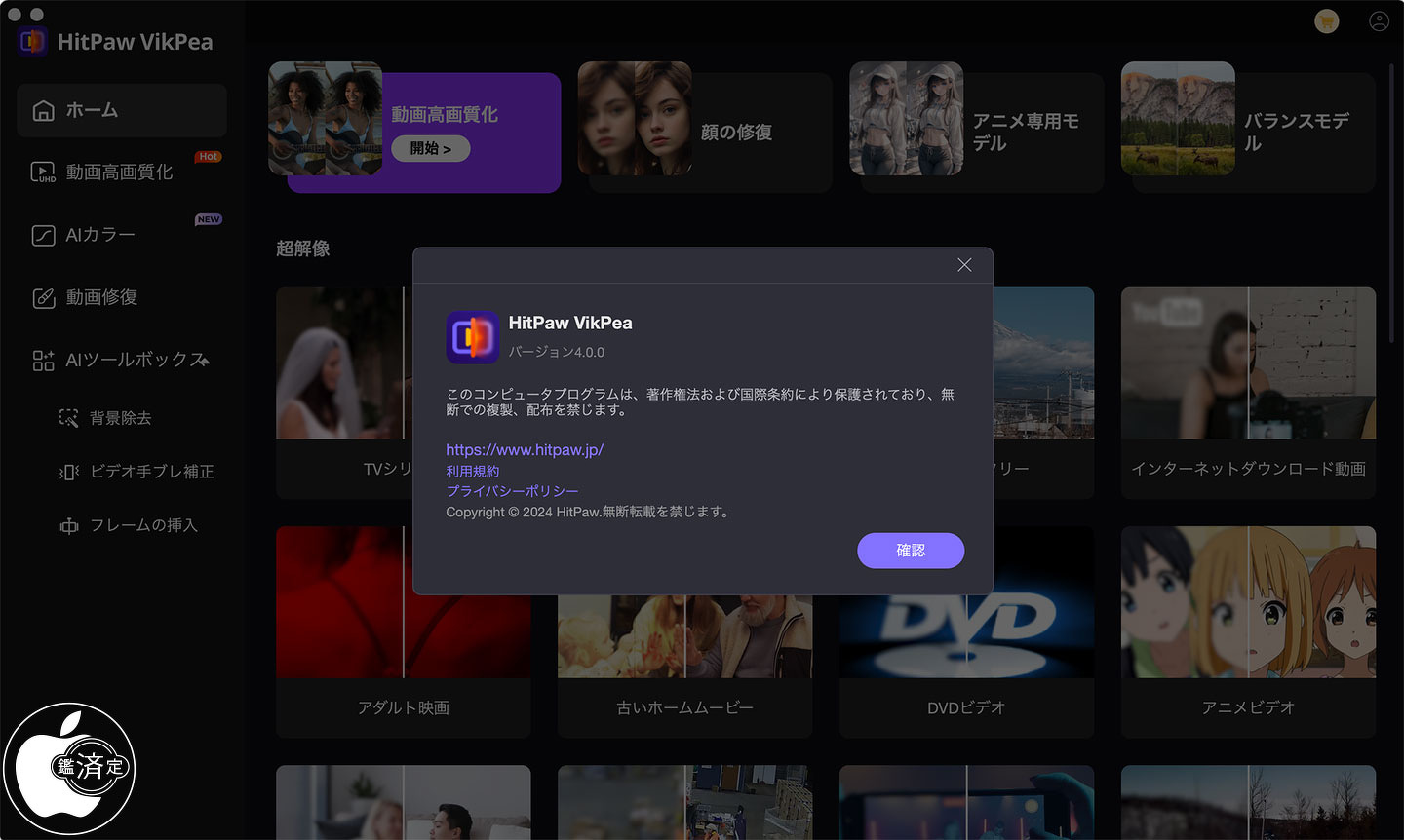The width and height of the screenshot is (1404, 840).
Task: Click the 動画修復 repair icon
Action: [43, 297]
